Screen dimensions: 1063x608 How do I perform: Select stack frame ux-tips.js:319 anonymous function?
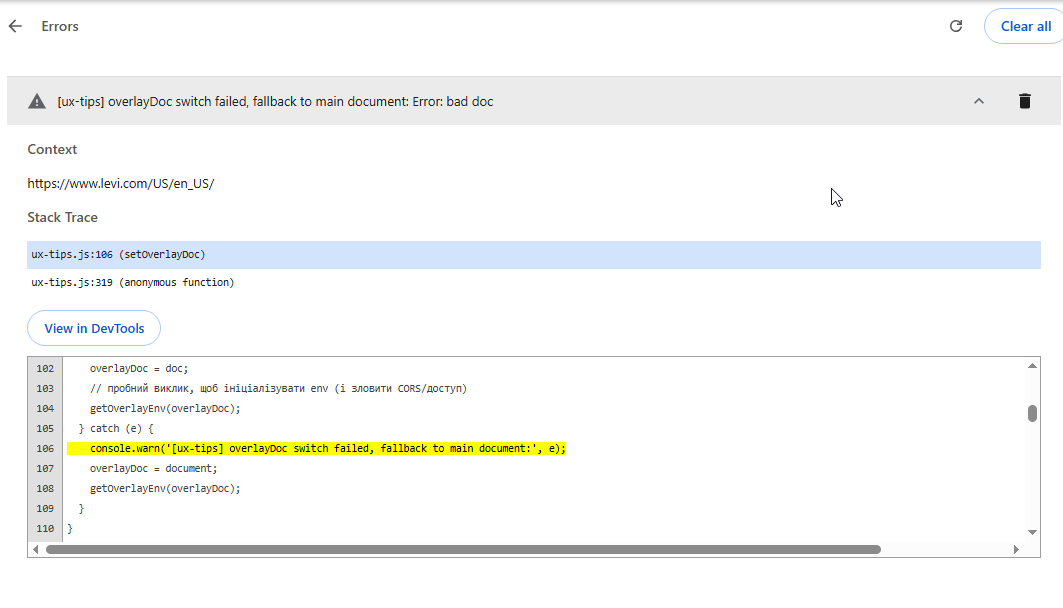[534, 283]
